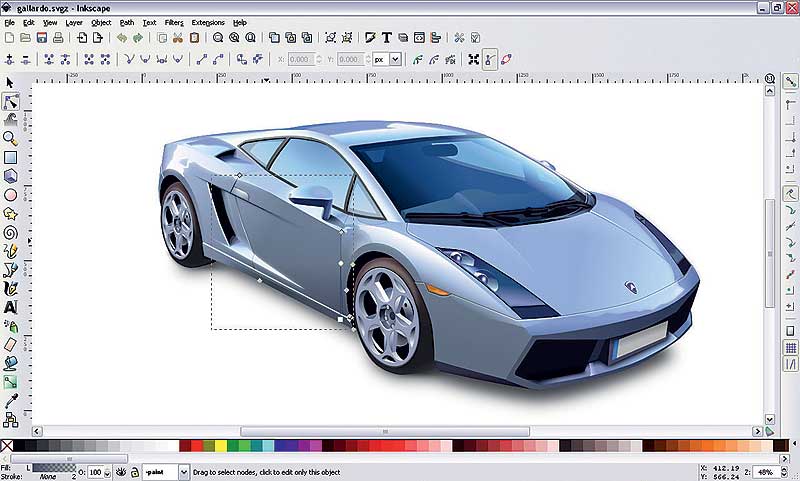Open the File menu
This screenshot has height=481, width=800.
(x=9, y=23)
